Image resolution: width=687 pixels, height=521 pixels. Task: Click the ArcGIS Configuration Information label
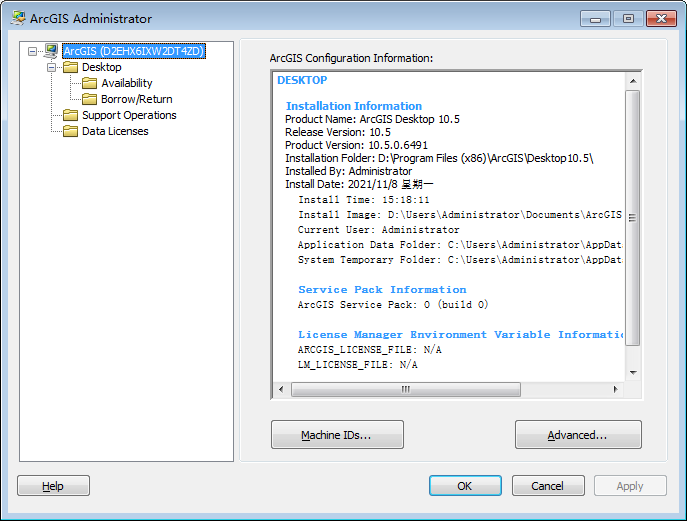pyautogui.click(x=351, y=58)
